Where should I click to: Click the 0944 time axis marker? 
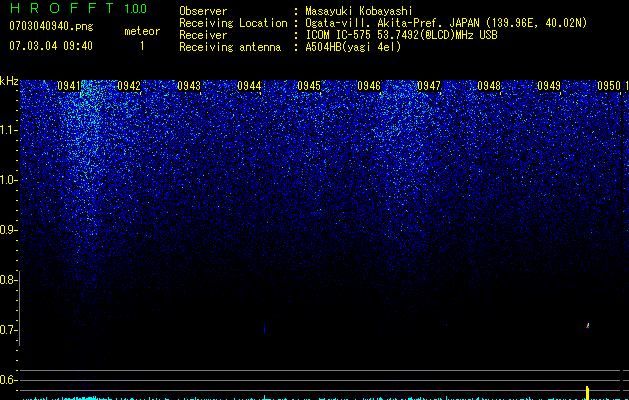pyautogui.click(x=249, y=86)
